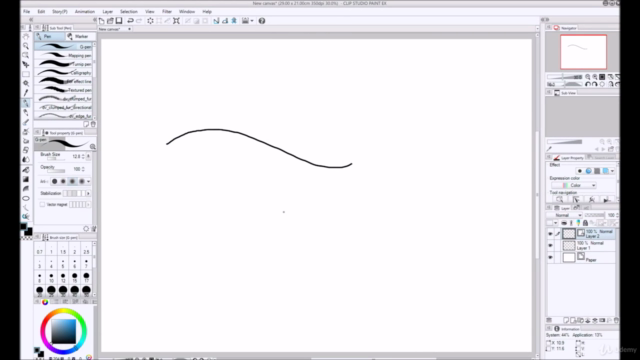Image resolution: width=640 pixels, height=360 pixels.
Task: Enable the Vector magnet checkbox
Action: tap(42, 204)
